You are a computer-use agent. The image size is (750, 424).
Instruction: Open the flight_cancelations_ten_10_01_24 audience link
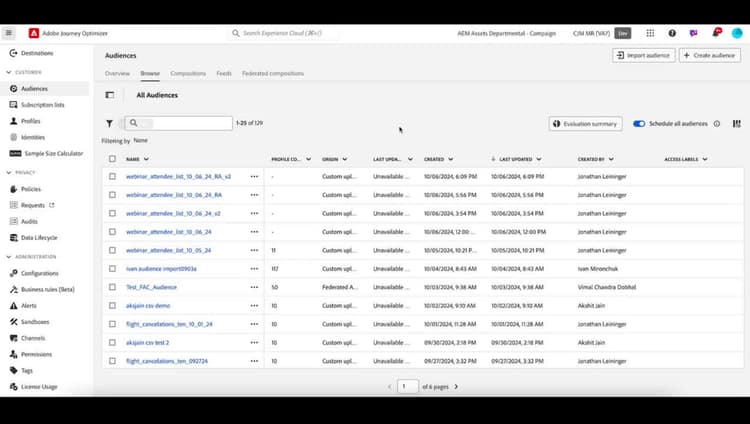[169, 324]
